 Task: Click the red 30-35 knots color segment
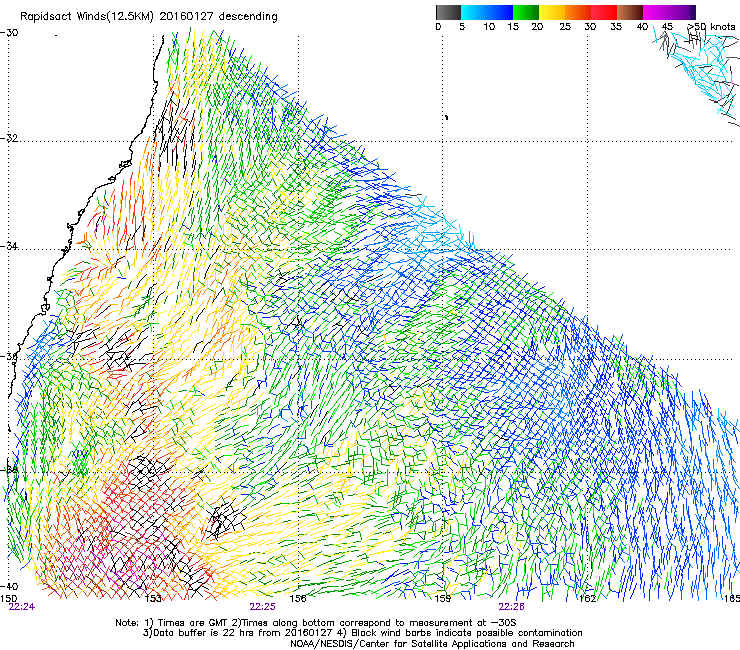pos(604,12)
